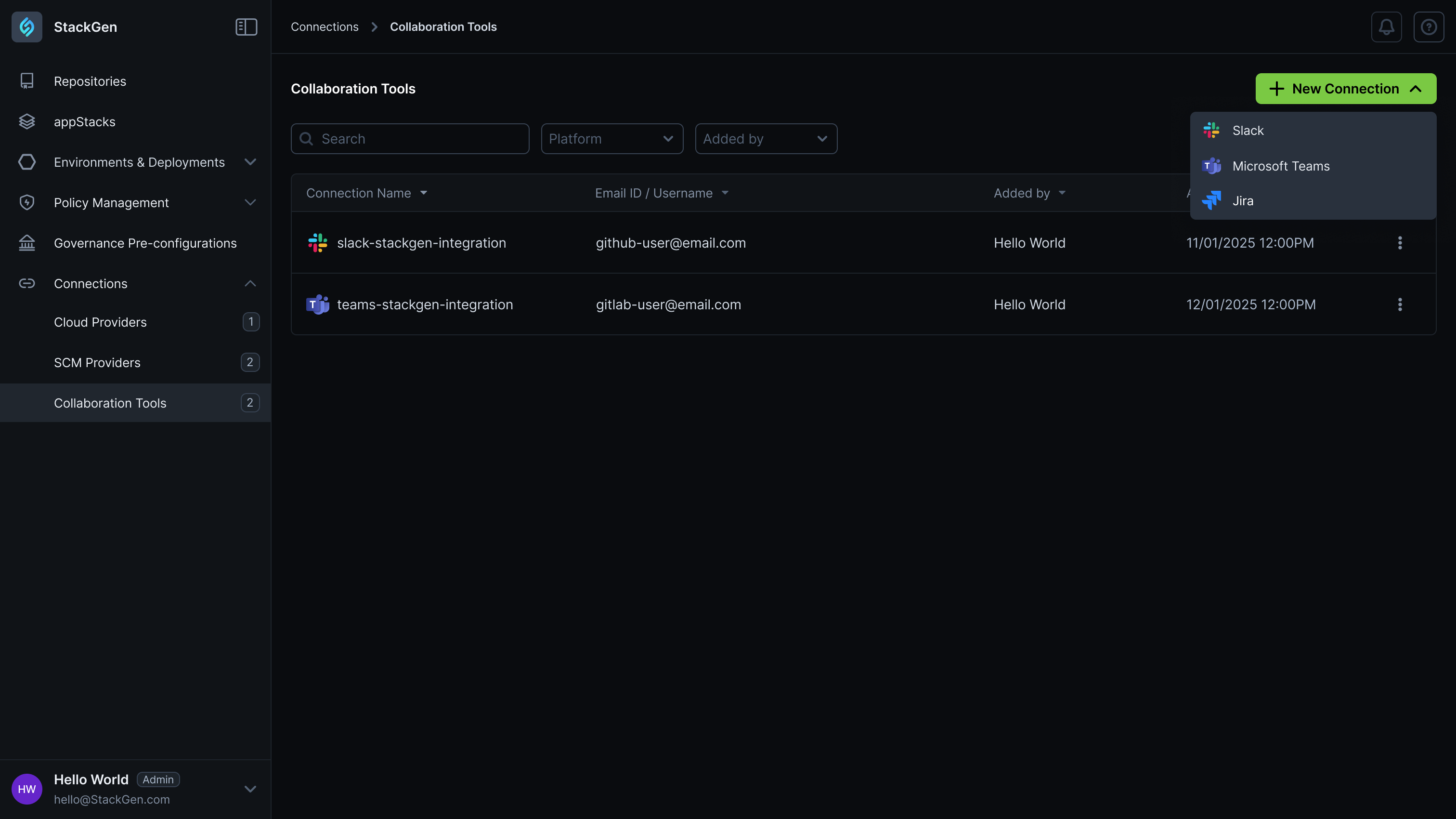Click the Cloud Providers count badge

coord(250,322)
